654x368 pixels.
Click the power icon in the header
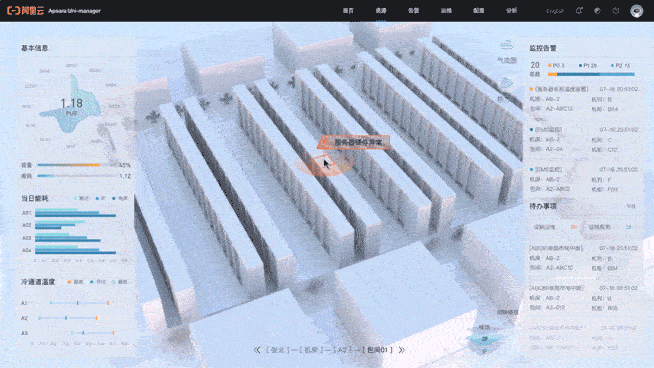616,11
